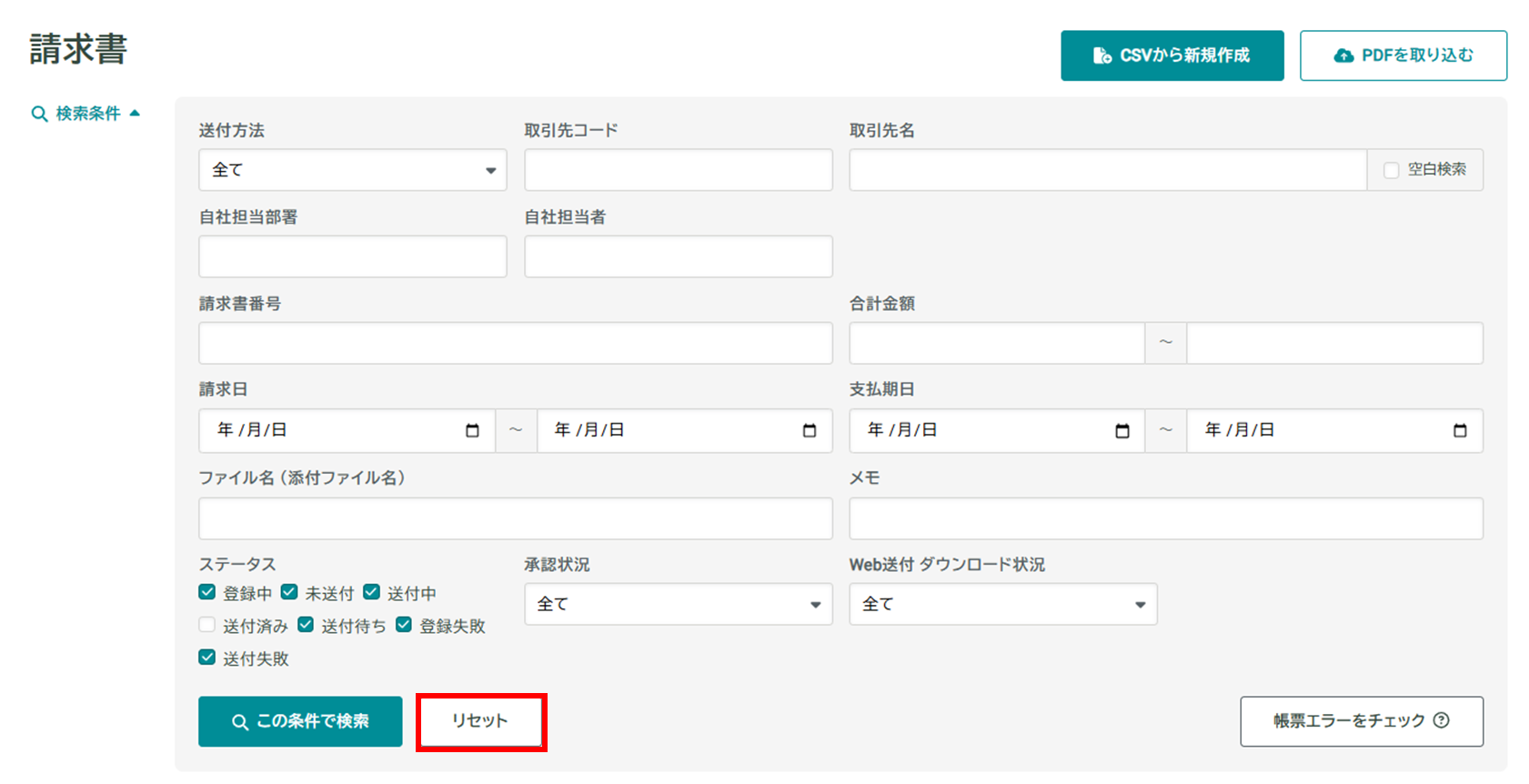Open the Web送付 ダウンロード状況 dropdown
The image size is (1529, 784).
pyautogui.click(x=1002, y=604)
